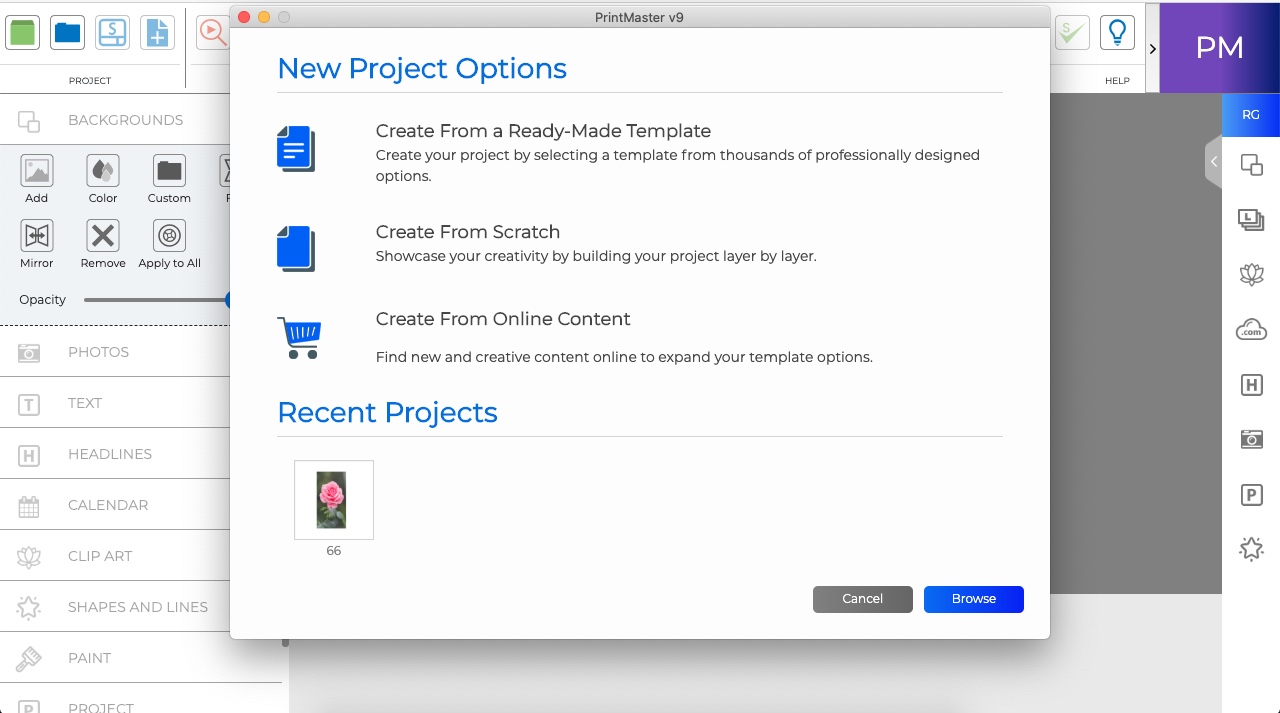
Task: Expand the TEXT panel section
Action: [x=115, y=403]
